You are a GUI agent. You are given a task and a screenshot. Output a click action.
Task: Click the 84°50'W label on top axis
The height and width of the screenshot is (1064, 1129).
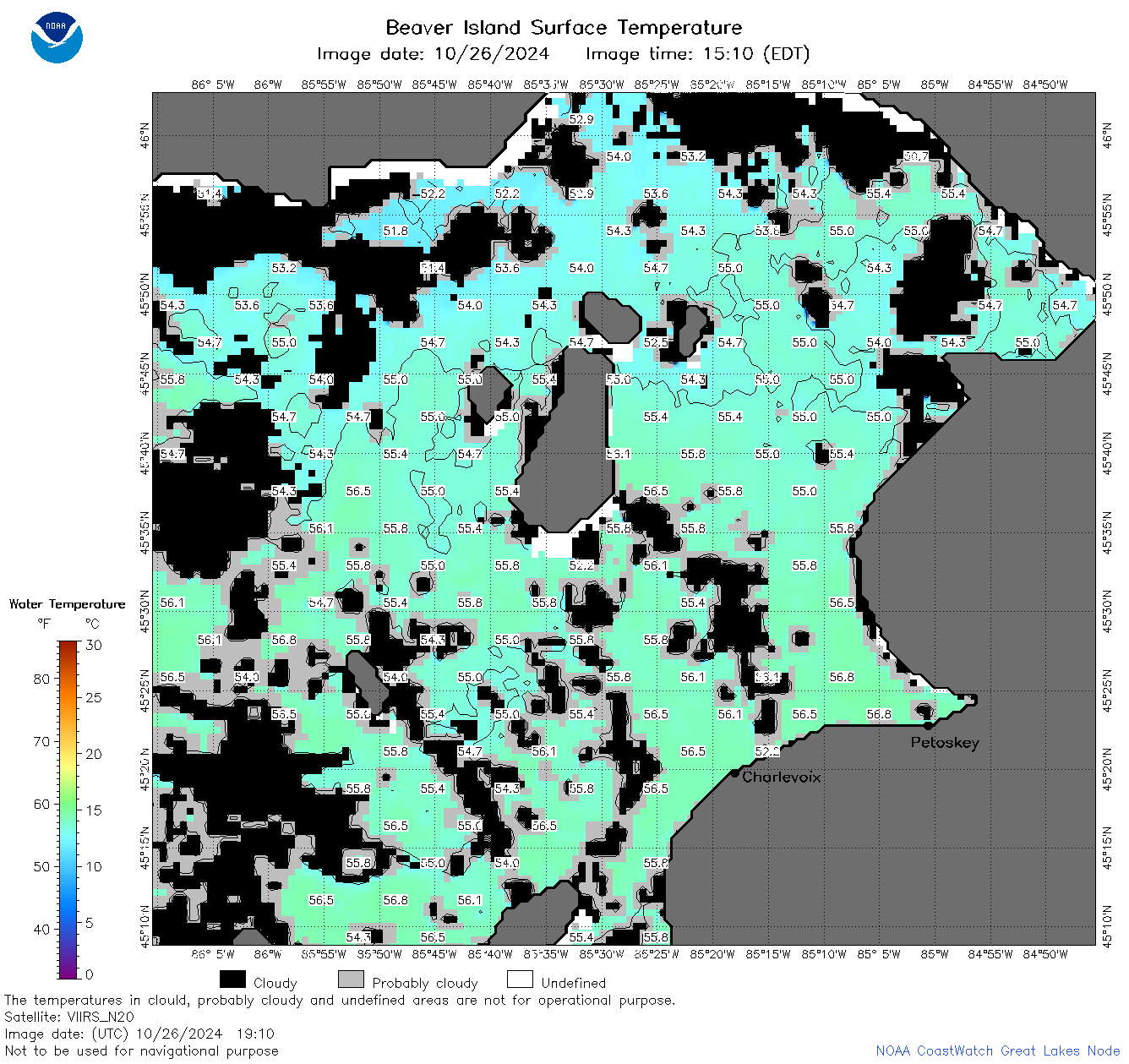(x=1045, y=84)
